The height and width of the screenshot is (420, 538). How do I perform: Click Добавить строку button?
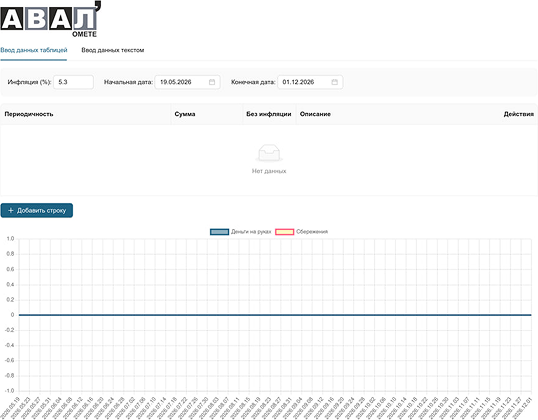(37, 210)
